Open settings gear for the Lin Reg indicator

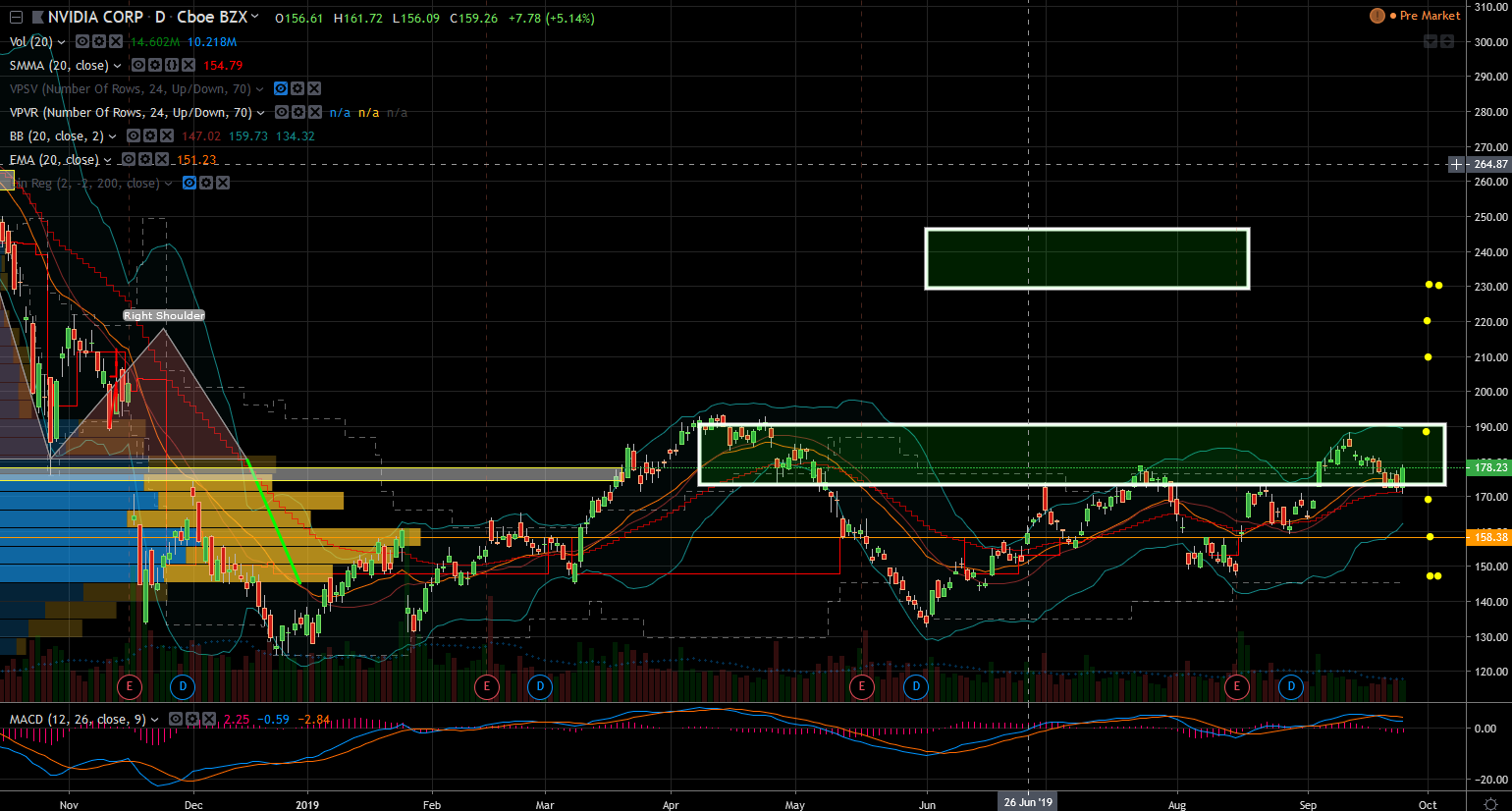point(206,183)
